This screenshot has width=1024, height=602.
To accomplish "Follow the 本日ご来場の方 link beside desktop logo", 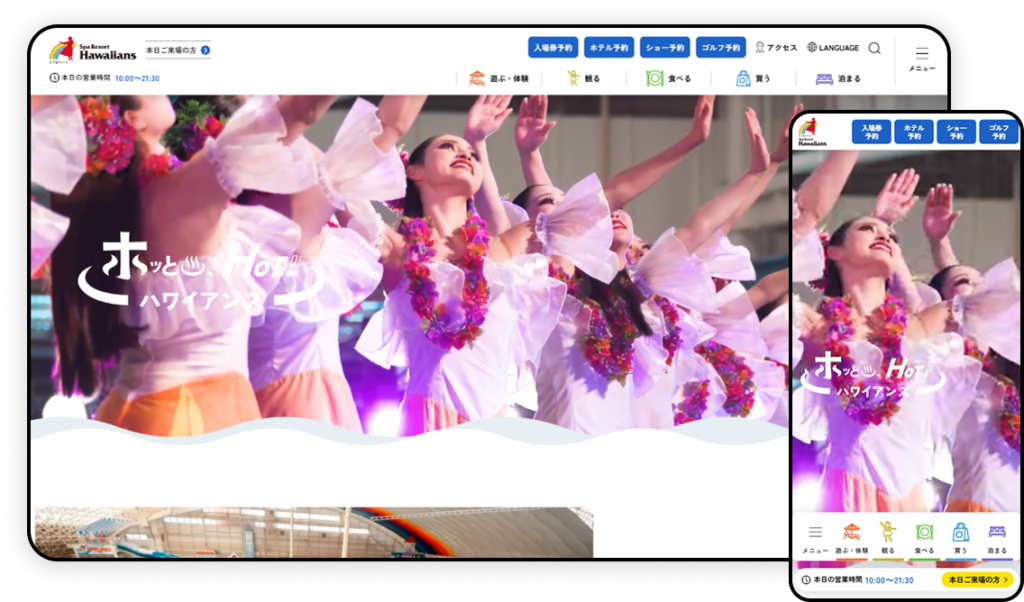I will (x=177, y=49).
